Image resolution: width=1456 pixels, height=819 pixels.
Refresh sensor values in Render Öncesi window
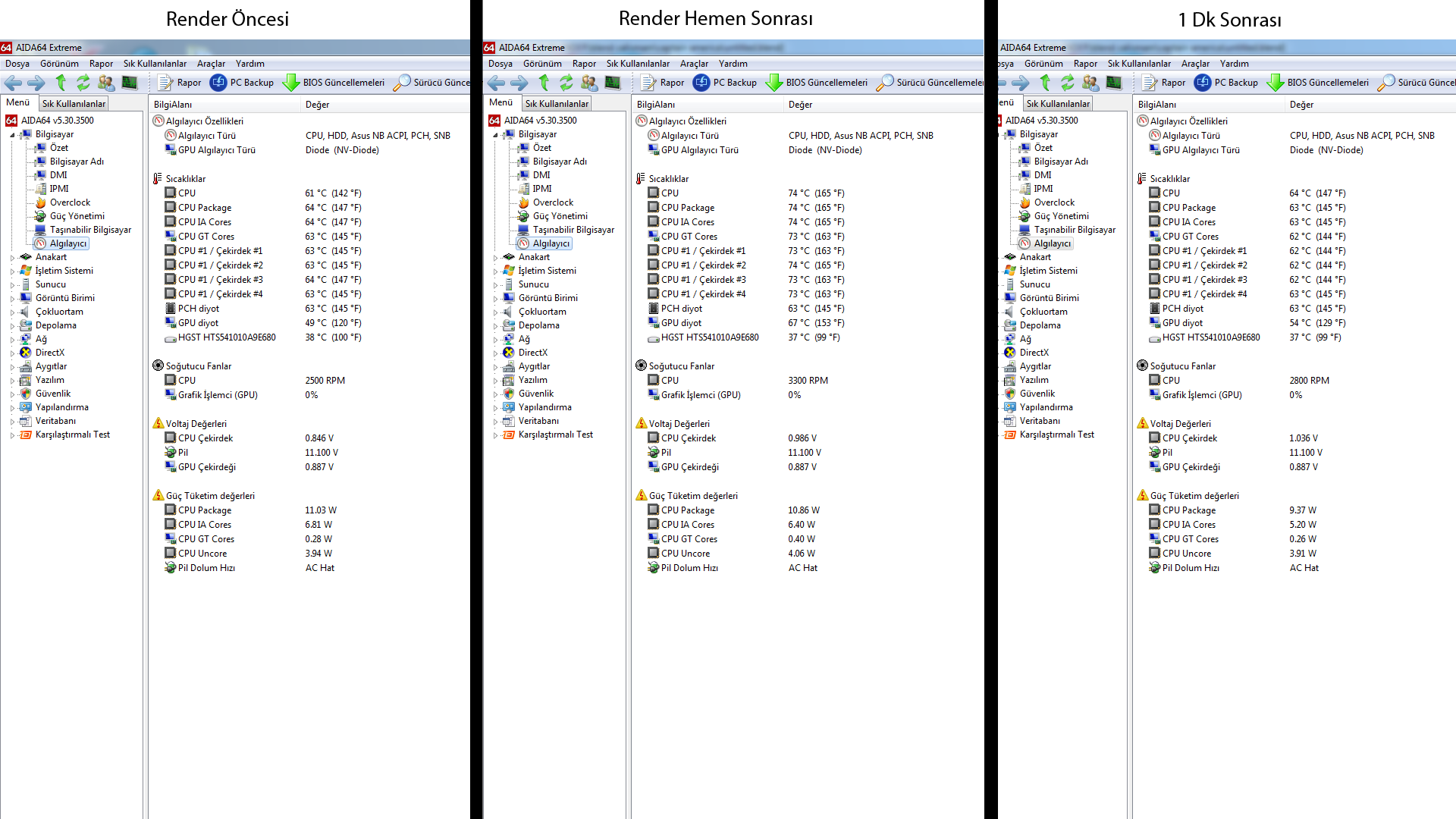(83, 83)
